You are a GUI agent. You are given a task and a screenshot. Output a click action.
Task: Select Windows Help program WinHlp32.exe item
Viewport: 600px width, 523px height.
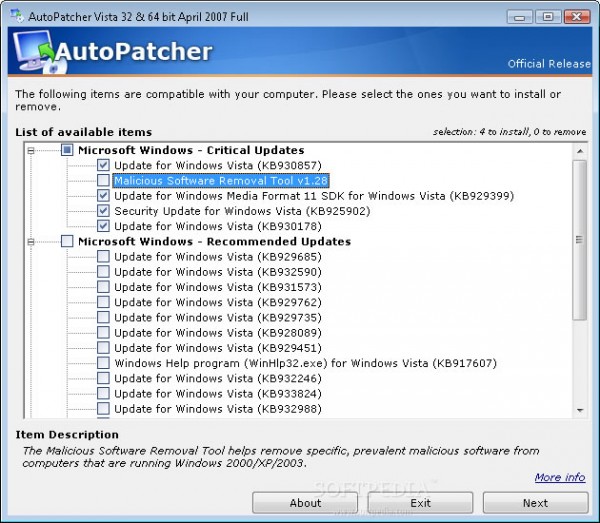(305, 363)
